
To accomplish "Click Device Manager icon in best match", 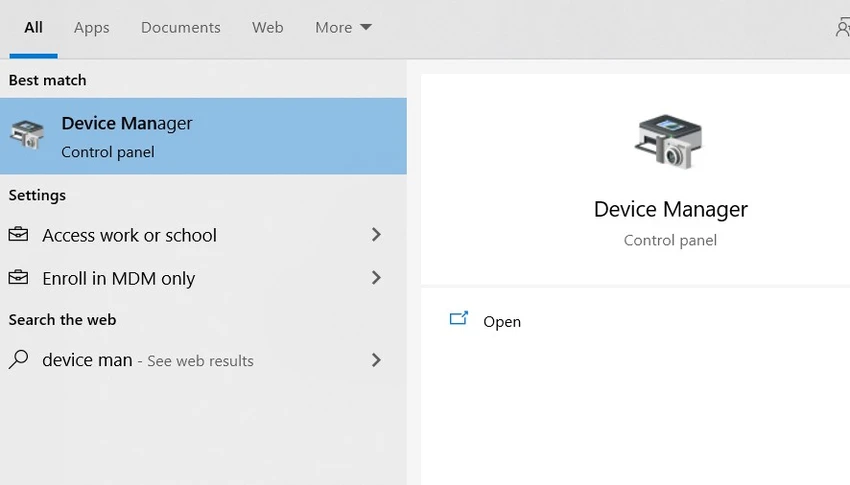I will pos(27,134).
